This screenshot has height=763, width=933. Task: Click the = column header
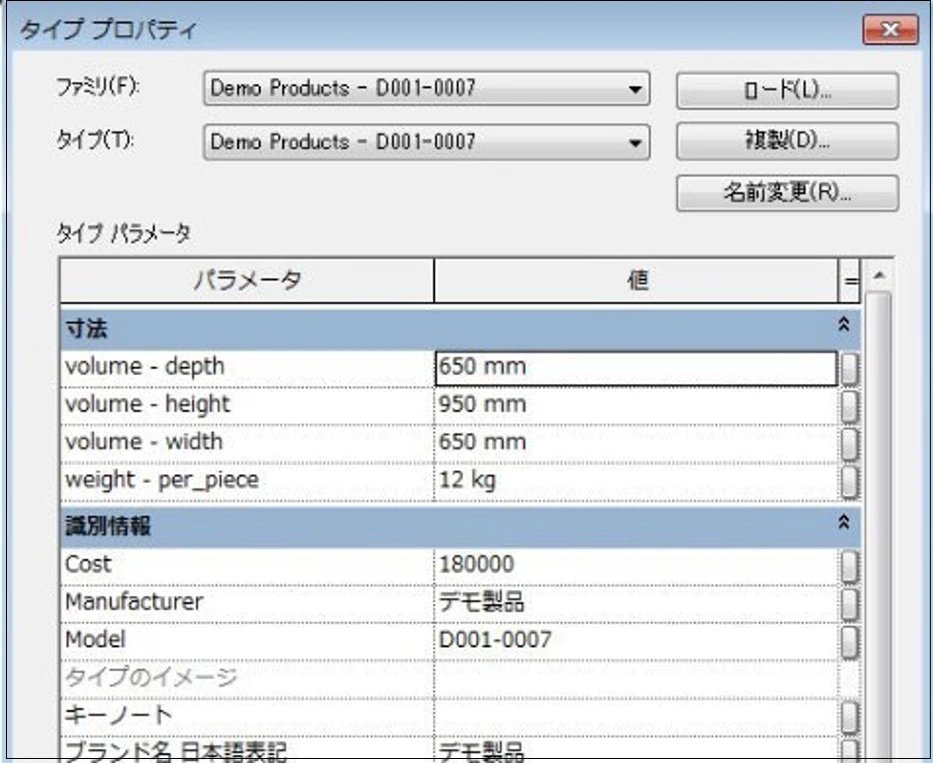(850, 280)
